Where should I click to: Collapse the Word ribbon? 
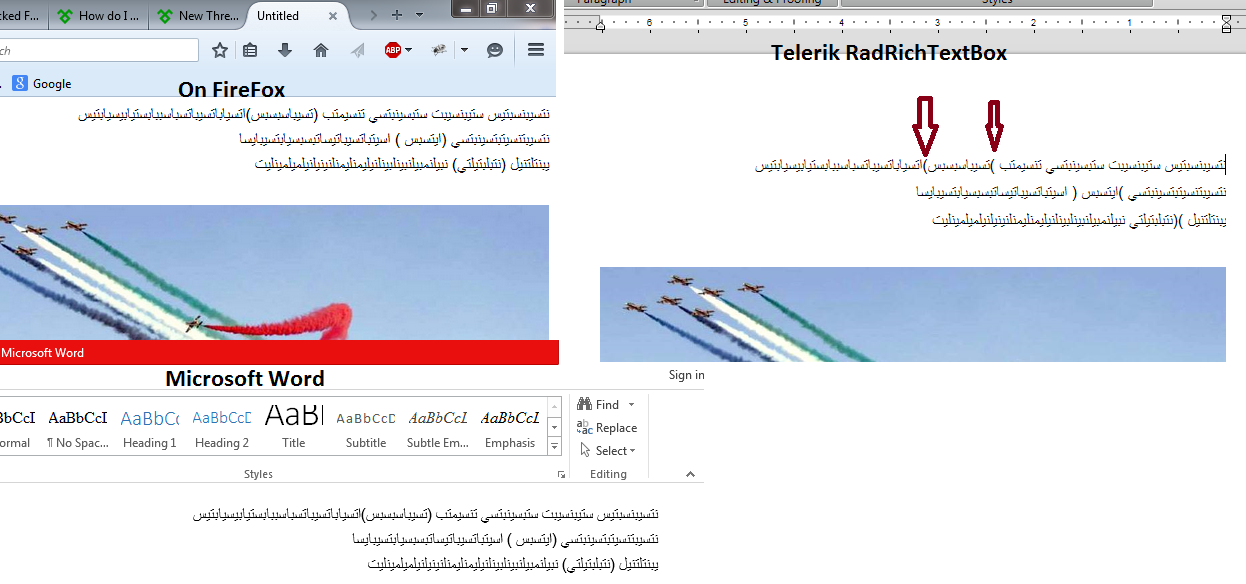(x=690, y=474)
